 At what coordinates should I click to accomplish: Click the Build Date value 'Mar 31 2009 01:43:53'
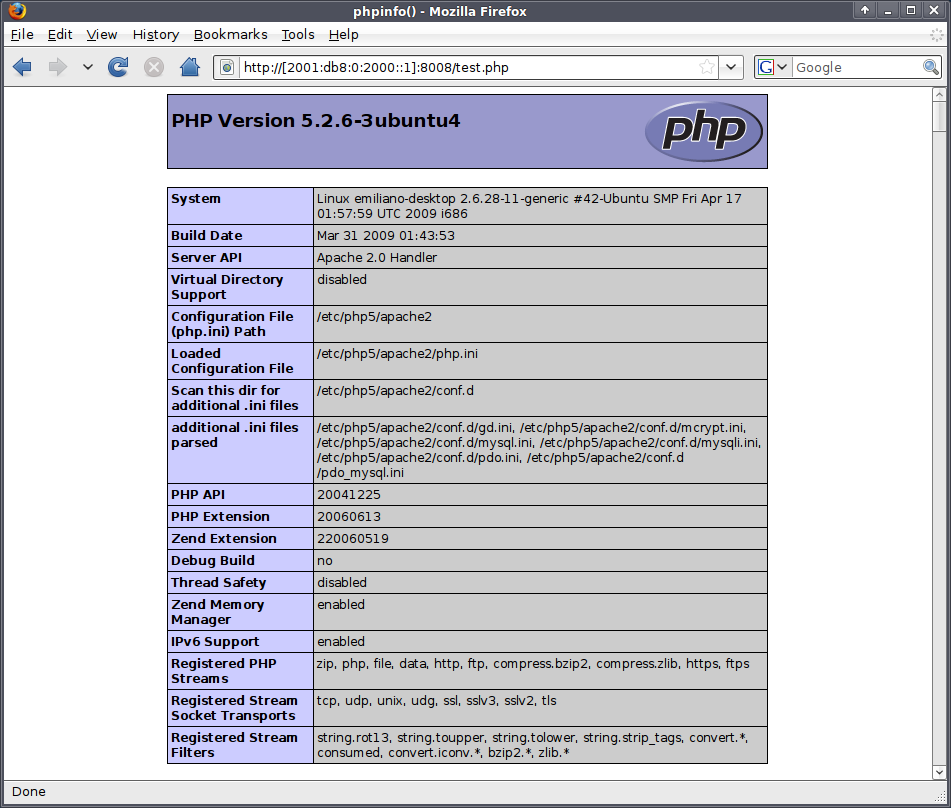click(x=386, y=235)
